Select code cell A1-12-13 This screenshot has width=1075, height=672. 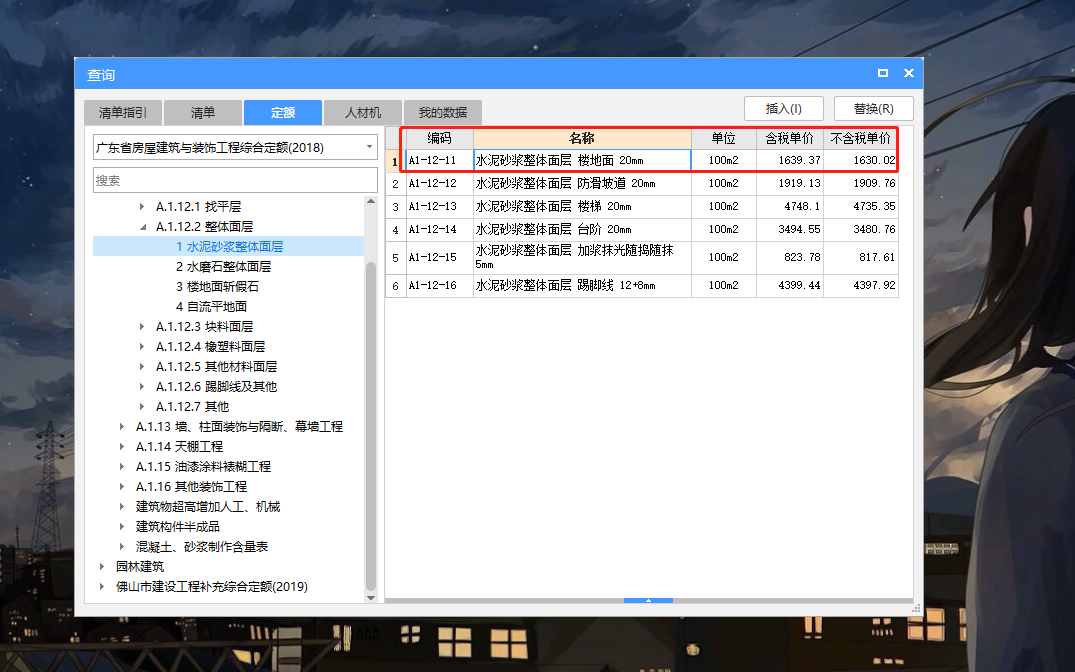click(439, 206)
